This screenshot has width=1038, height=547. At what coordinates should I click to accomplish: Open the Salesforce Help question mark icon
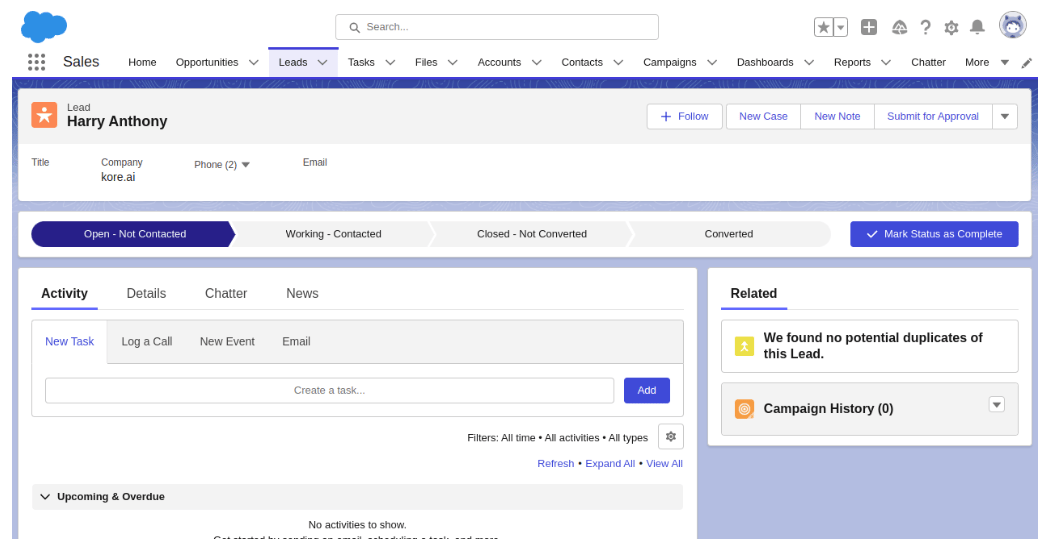(x=925, y=27)
